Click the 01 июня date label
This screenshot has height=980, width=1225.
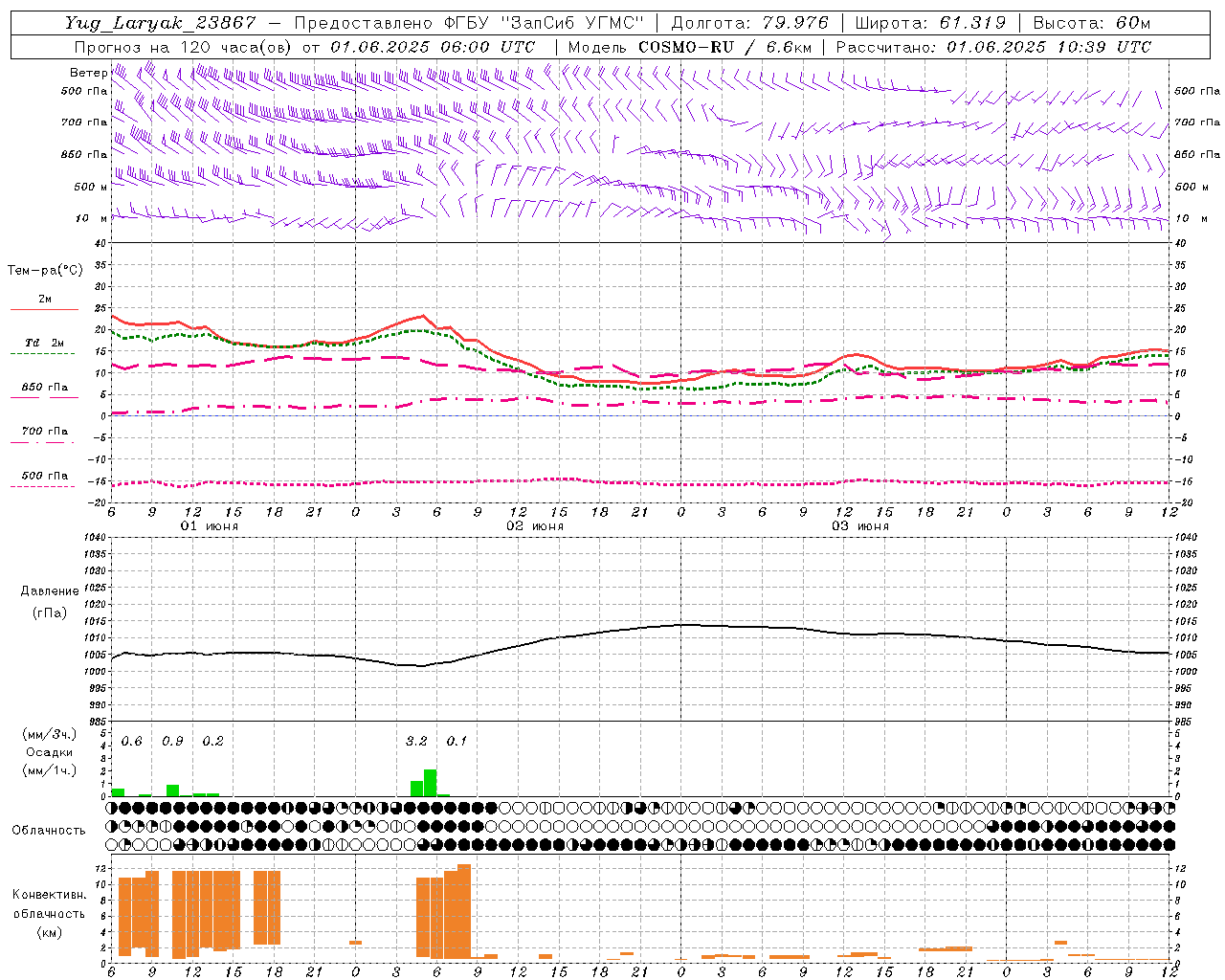tap(210, 526)
